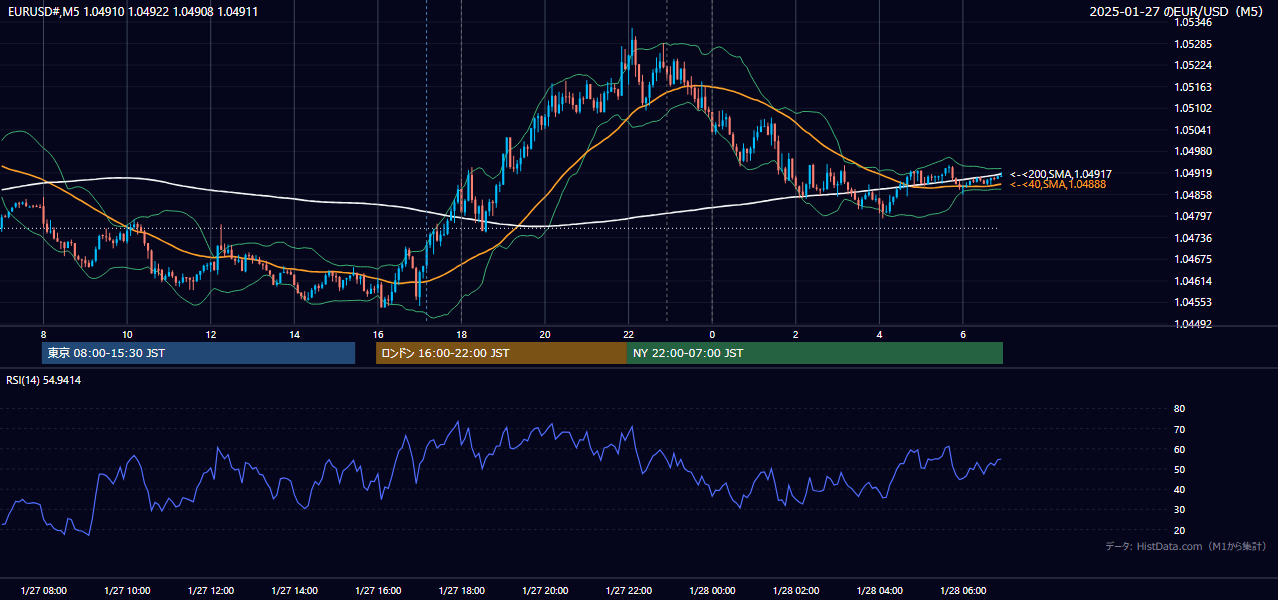Click the RSI scale level 40
Screen dimensions: 1278x600
coord(1179,489)
